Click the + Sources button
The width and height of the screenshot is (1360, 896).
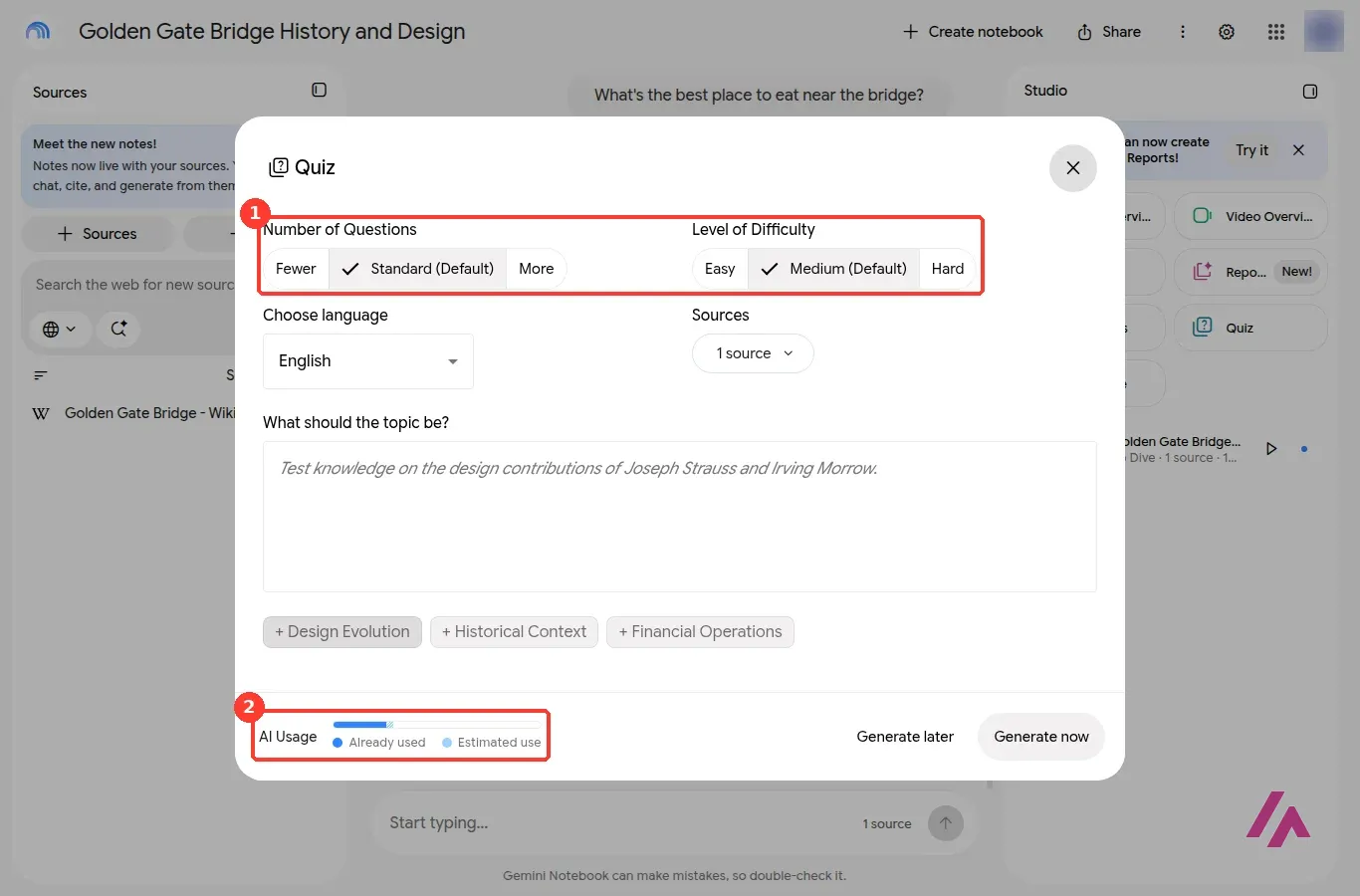pos(98,234)
